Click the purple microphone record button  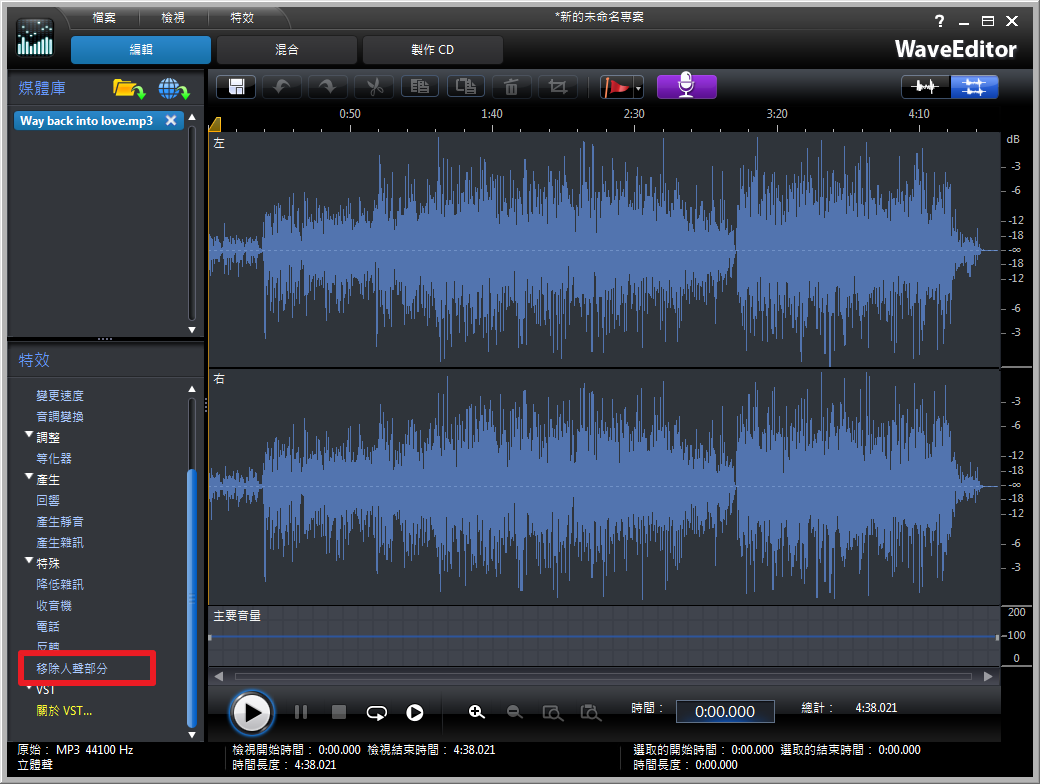(x=686, y=87)
